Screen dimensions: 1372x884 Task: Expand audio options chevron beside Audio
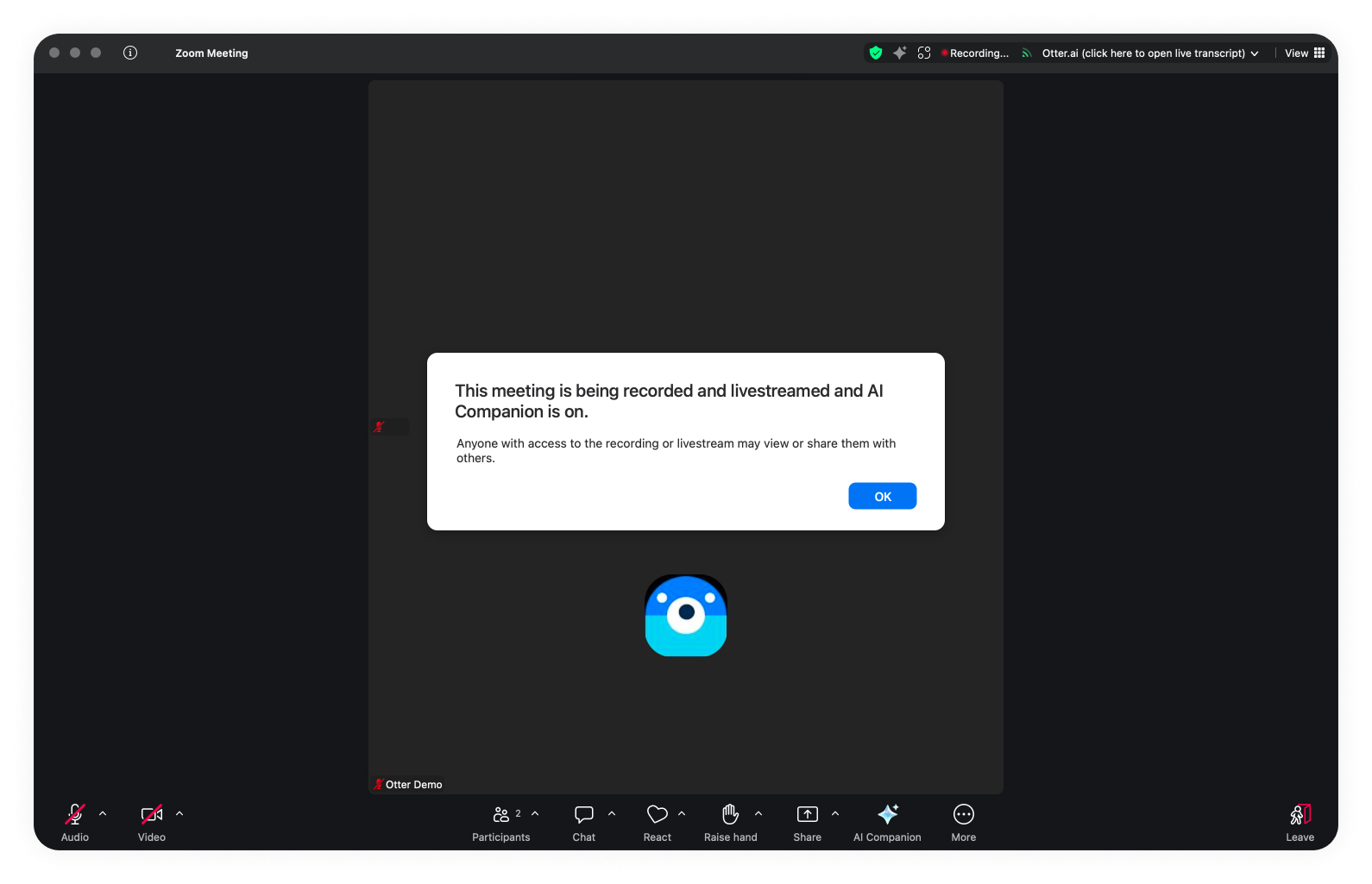tap(103, 813)
